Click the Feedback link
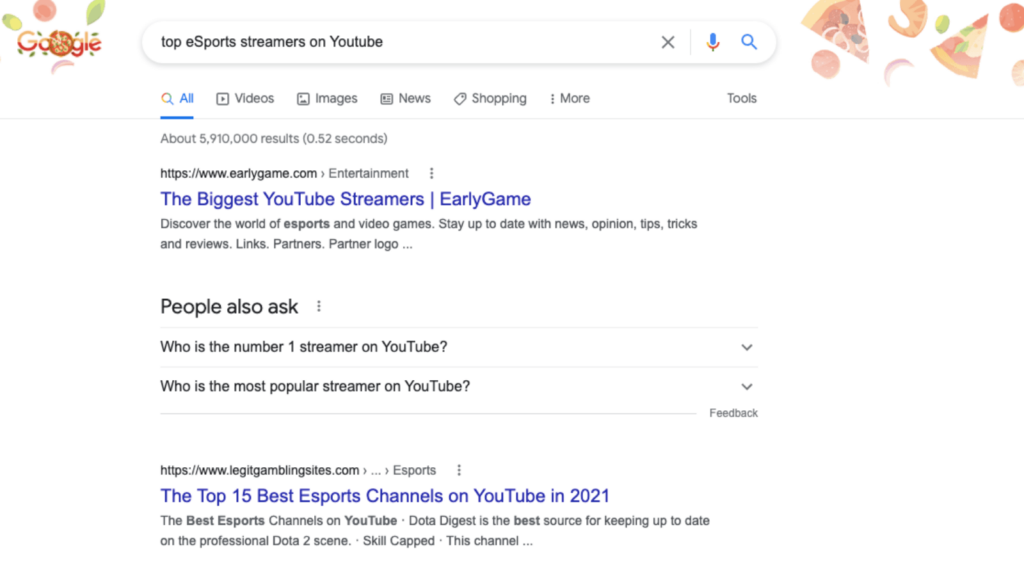The height and width of the screenshot is (576, 1024). tap(733, 413)
